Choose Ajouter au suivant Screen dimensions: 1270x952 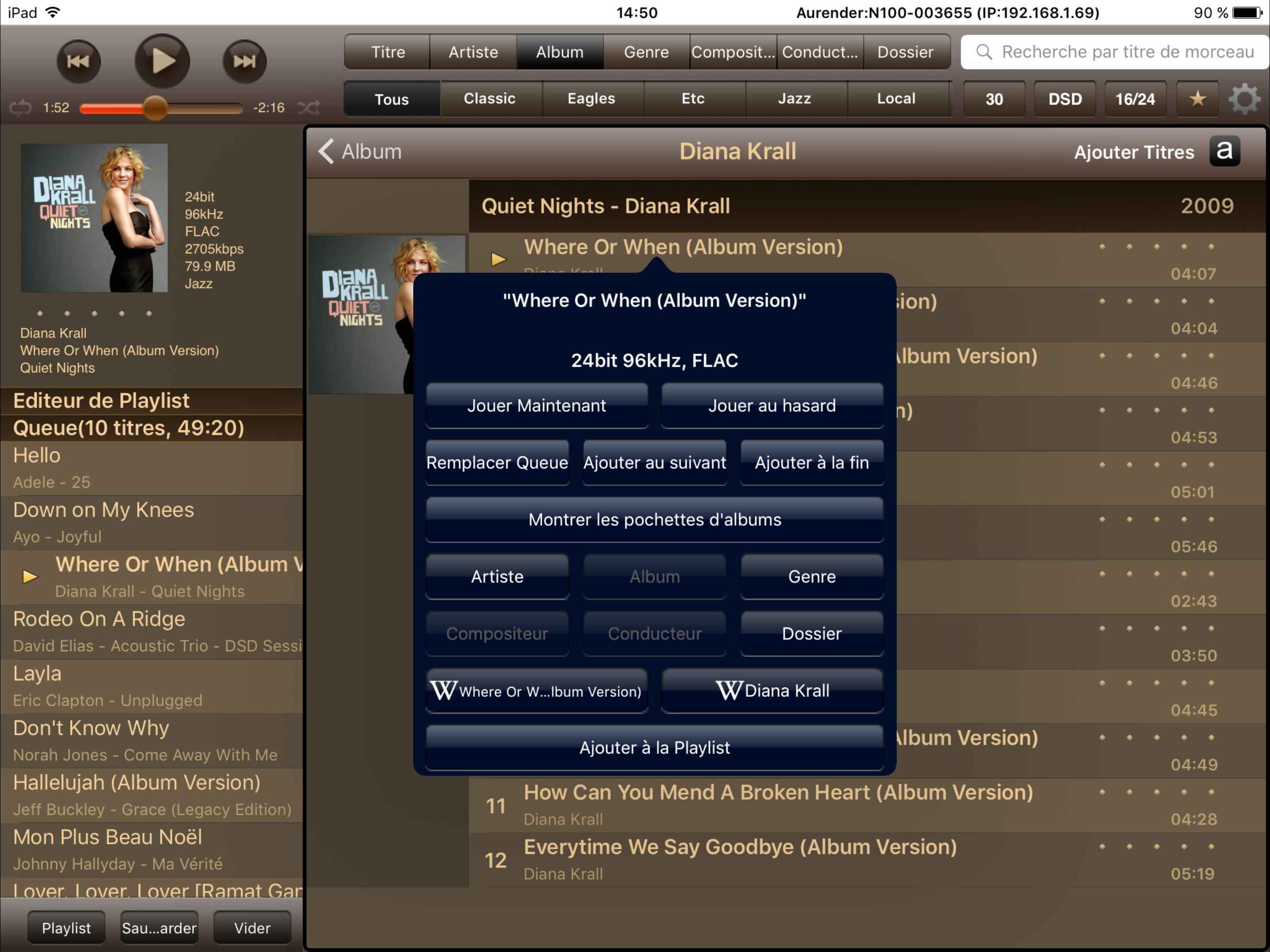tap(655, 462)
